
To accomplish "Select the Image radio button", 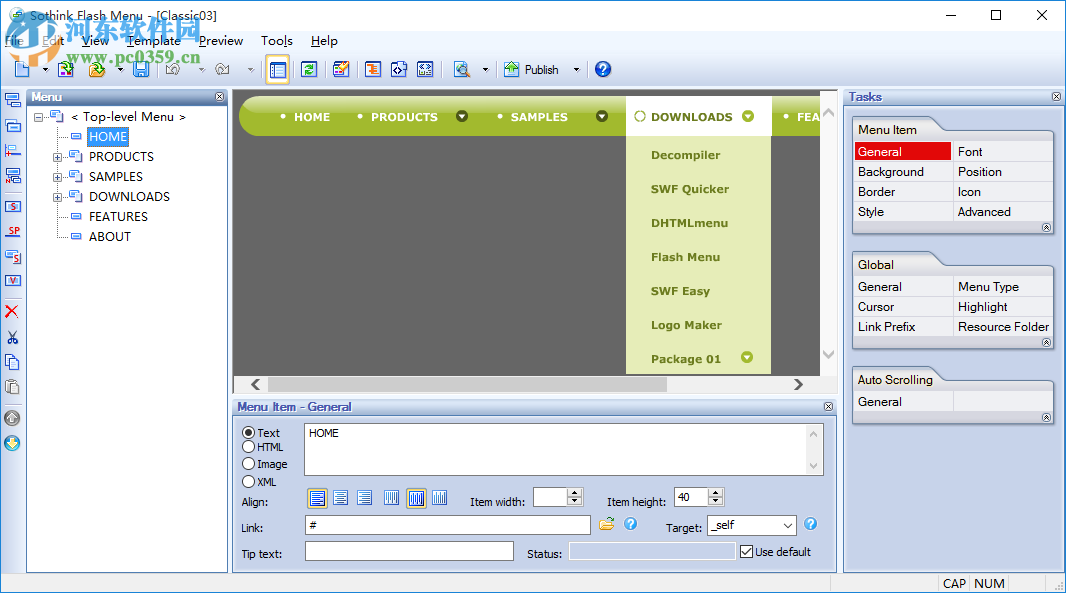I will [x=248, y=464].
